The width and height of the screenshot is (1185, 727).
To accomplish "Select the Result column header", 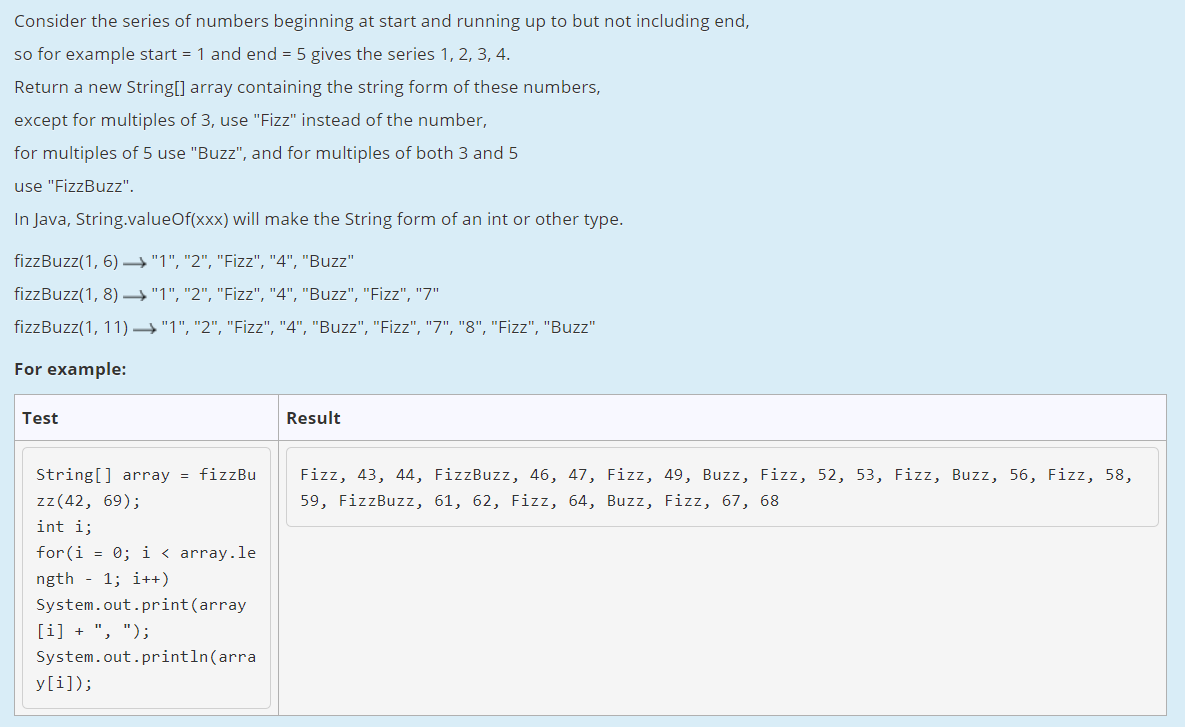I will click(x=313, y=417).
